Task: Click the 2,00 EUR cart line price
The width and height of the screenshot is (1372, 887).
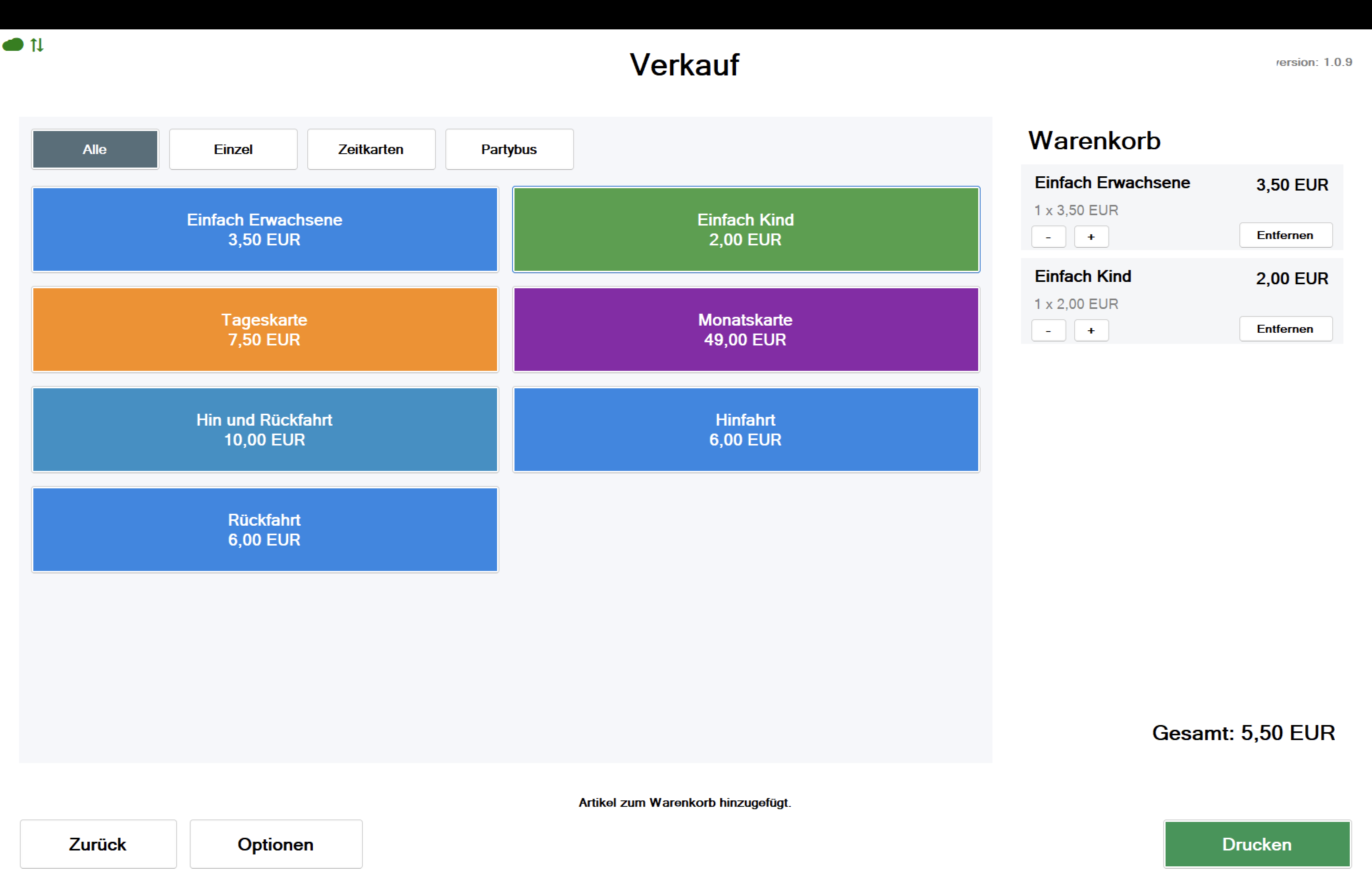Action: (x=1292, y=279)
